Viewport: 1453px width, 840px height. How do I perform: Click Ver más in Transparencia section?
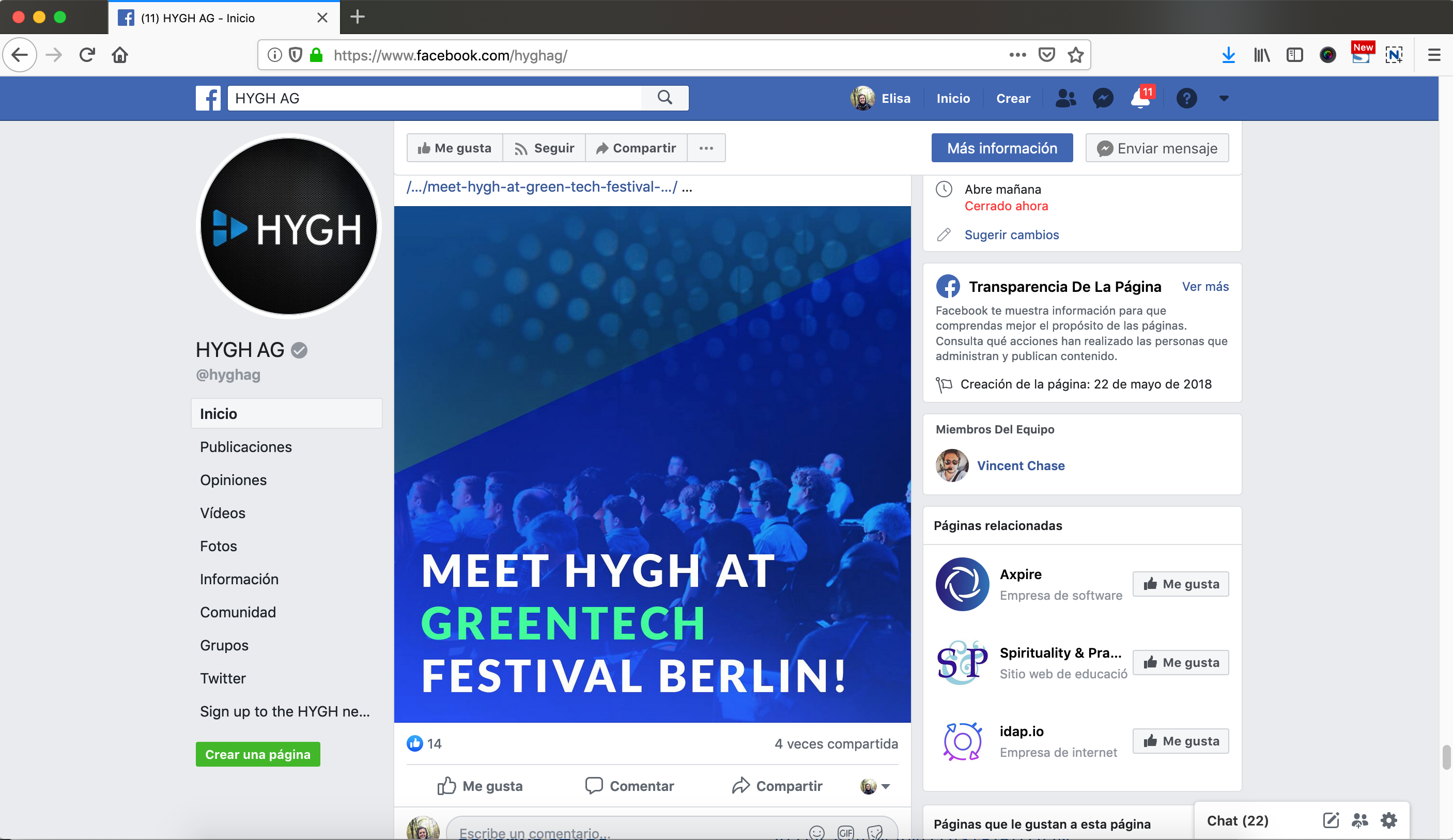point(1205,287)
